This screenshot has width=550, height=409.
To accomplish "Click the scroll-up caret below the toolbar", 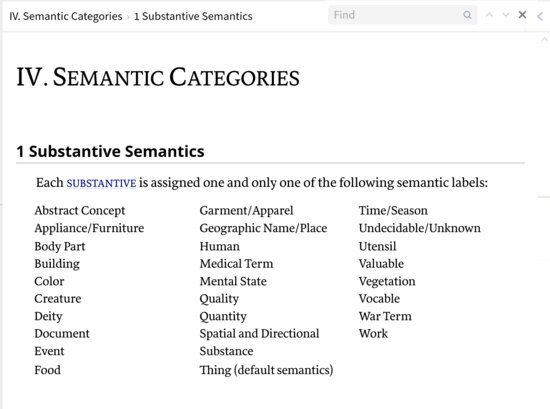I will click(x=544, y=39).
